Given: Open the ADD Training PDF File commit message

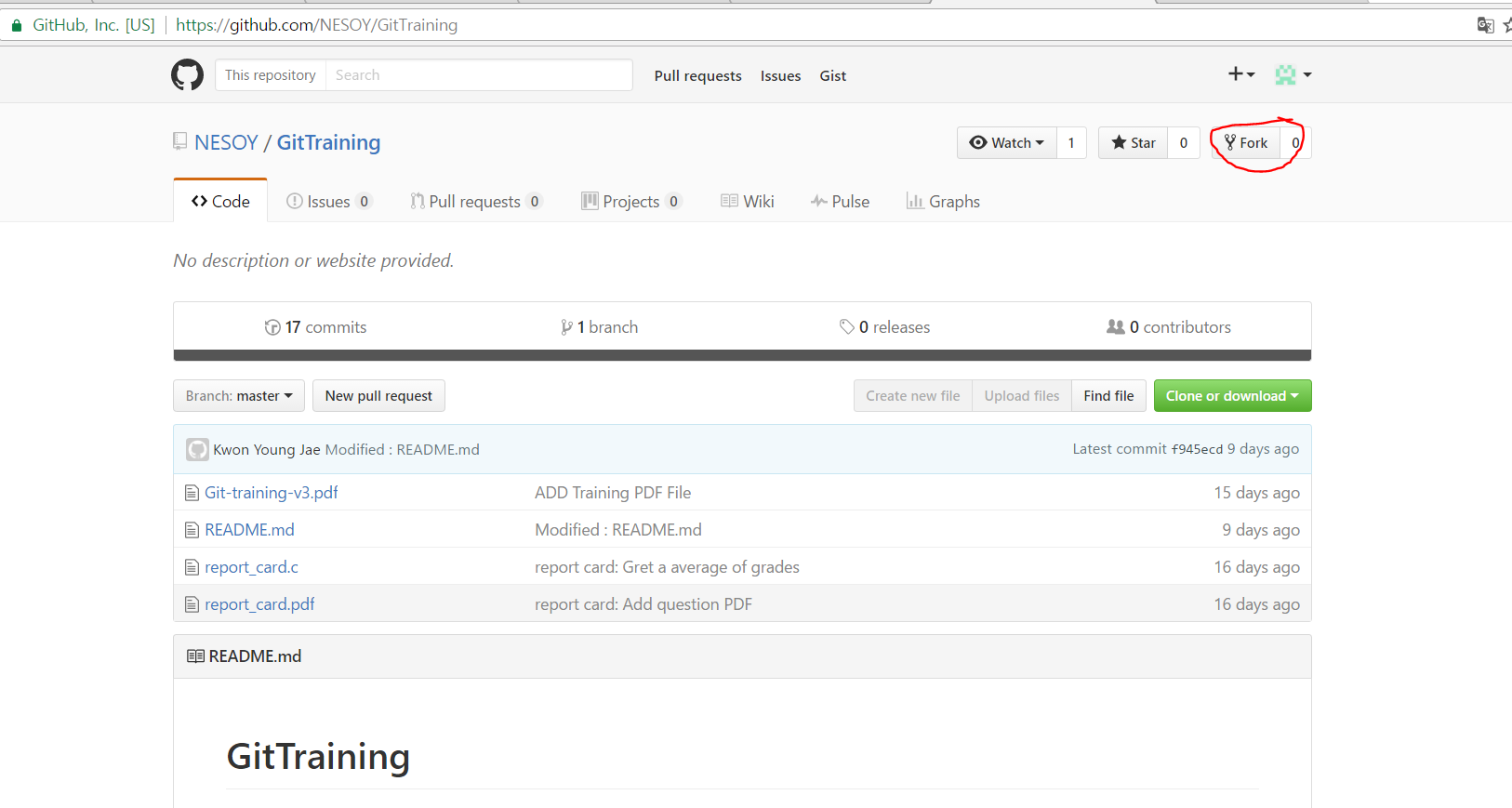Looking at the screenshot, I should (x=613, y=493).
